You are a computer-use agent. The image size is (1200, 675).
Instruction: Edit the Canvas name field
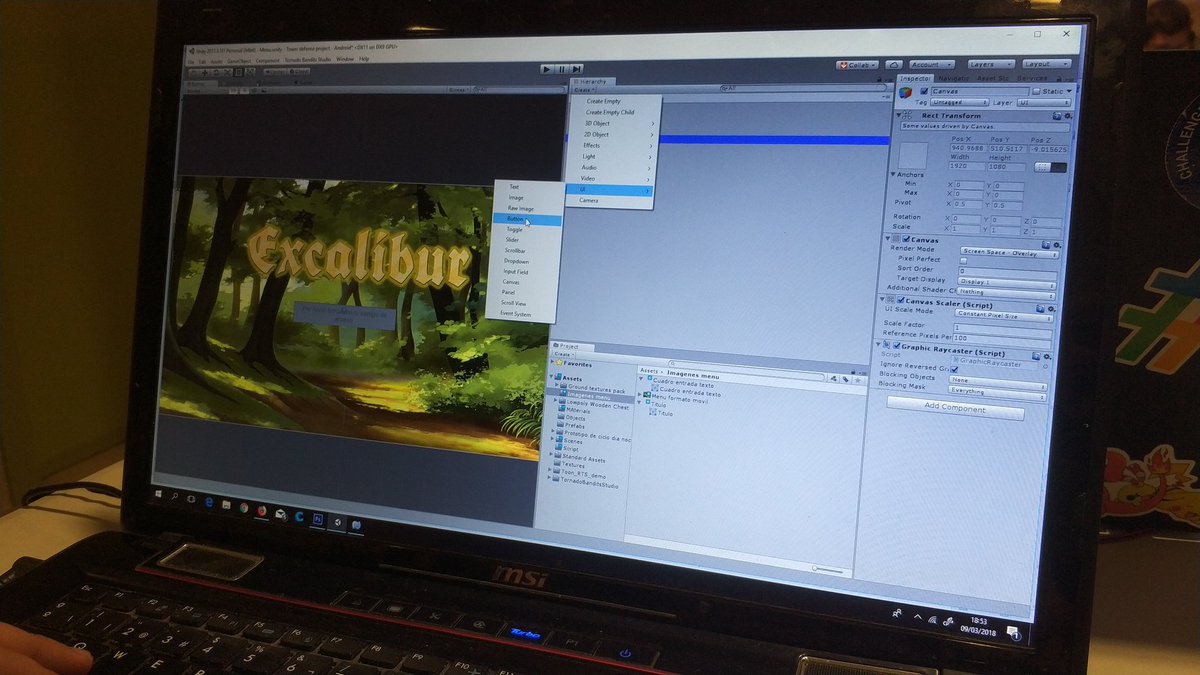pyautogui.click(x=980, y=91)
